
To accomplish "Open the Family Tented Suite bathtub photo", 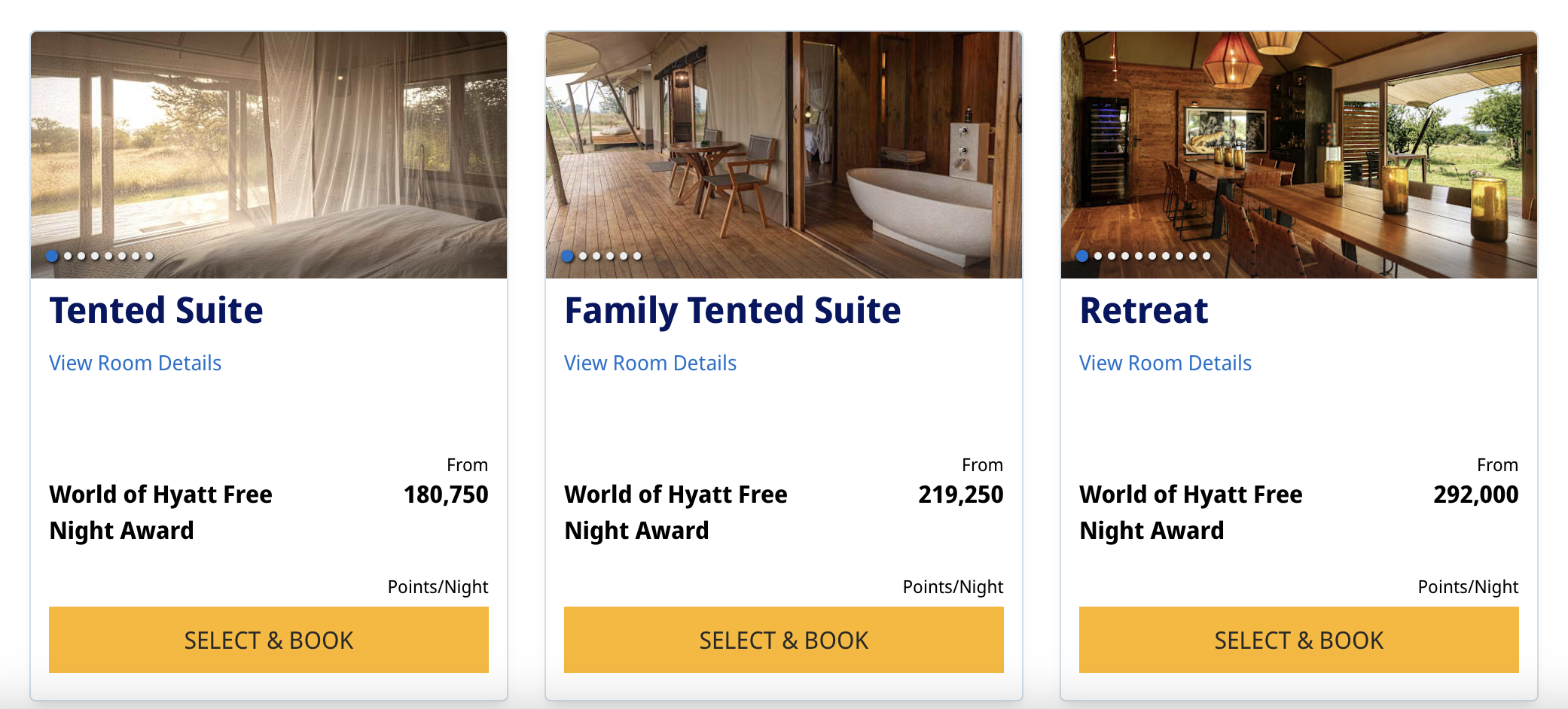I will (783, 143).
